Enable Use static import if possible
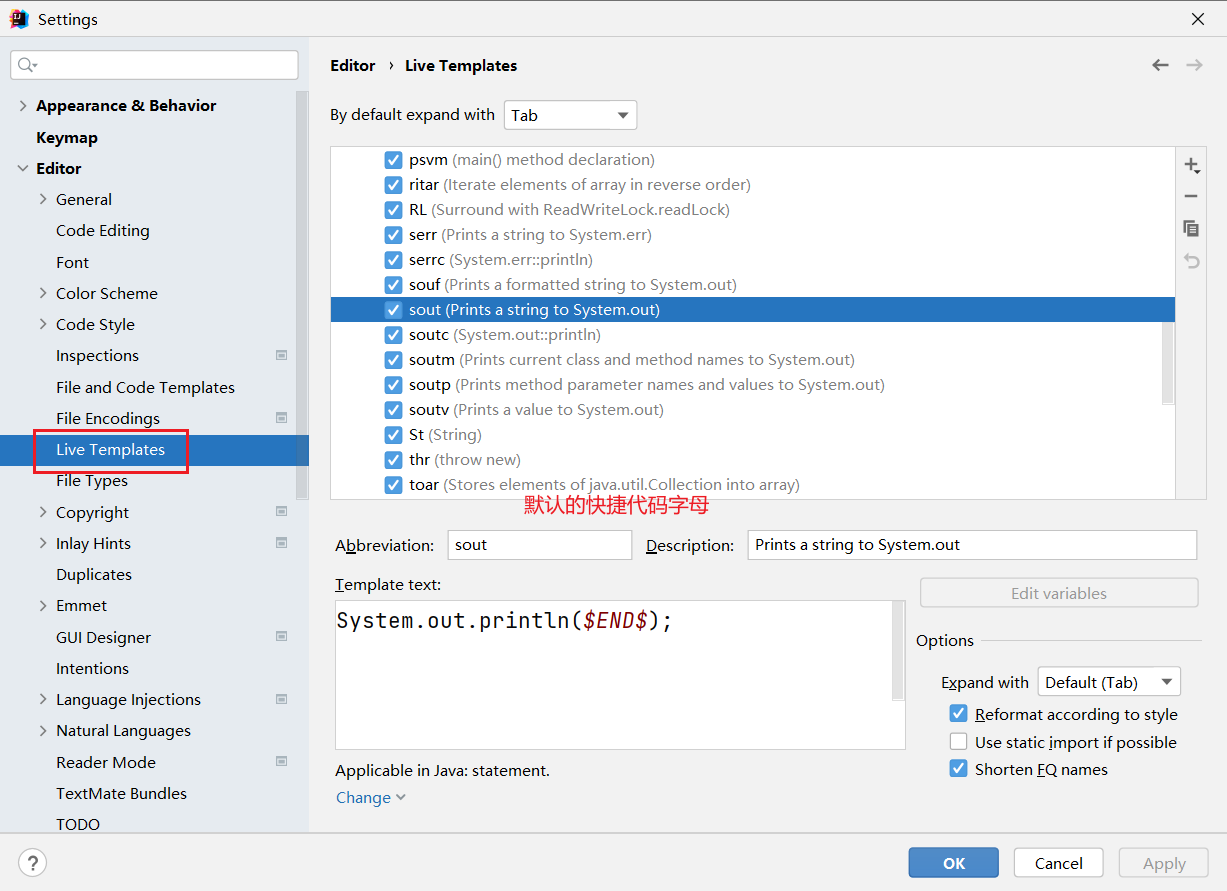1227x891 pixels. (958, 742)
